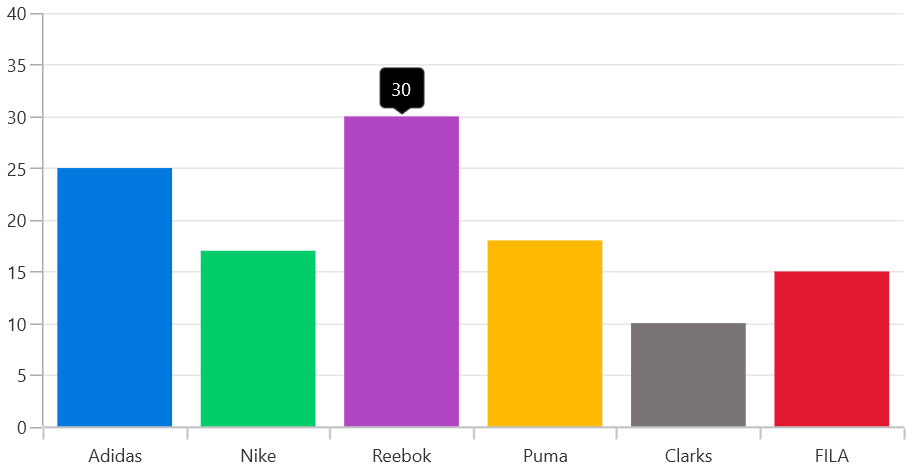
Task: Click the Clarks axis label
Action: point(688,456)
